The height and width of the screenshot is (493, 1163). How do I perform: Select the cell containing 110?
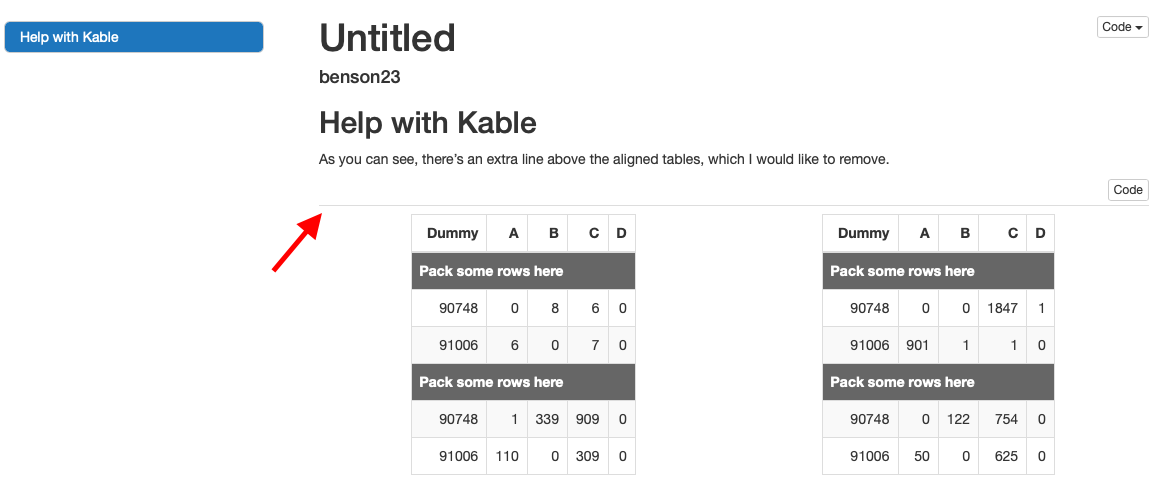click(x=507, y=456)
